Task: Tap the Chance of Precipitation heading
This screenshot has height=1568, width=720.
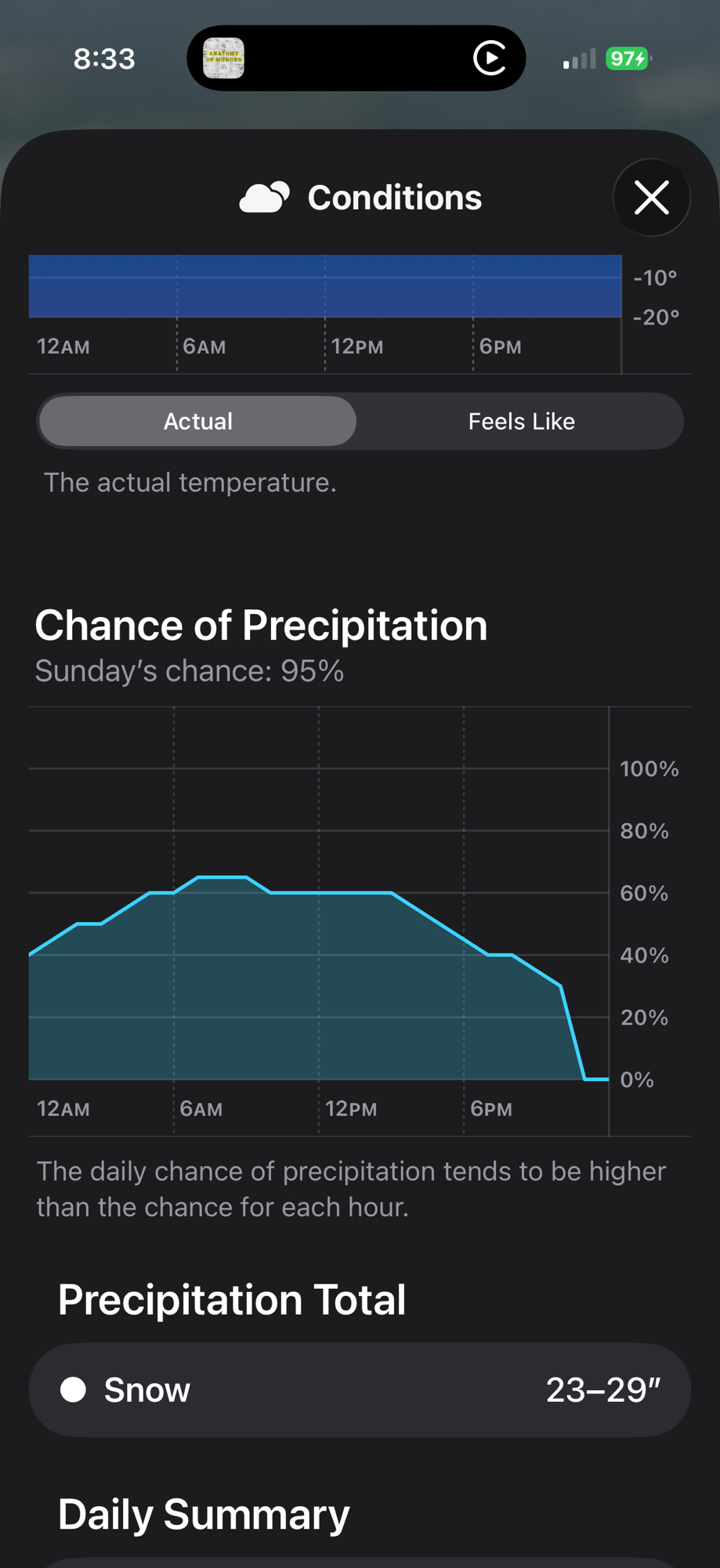Action: [x=261, y=626]
